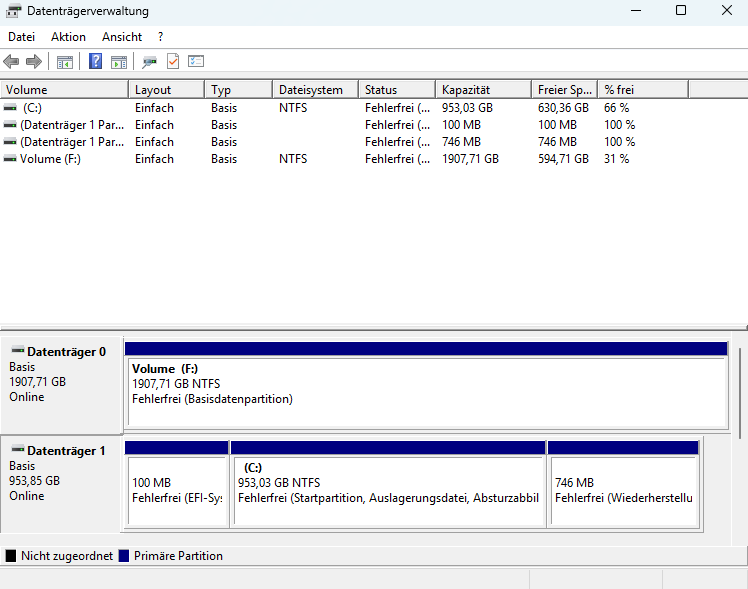Click the 953,03 GB capacity cell
Image resolution: width=748 pixels, height=589 pixels.
pyautogui.click(x=467, y=108)
